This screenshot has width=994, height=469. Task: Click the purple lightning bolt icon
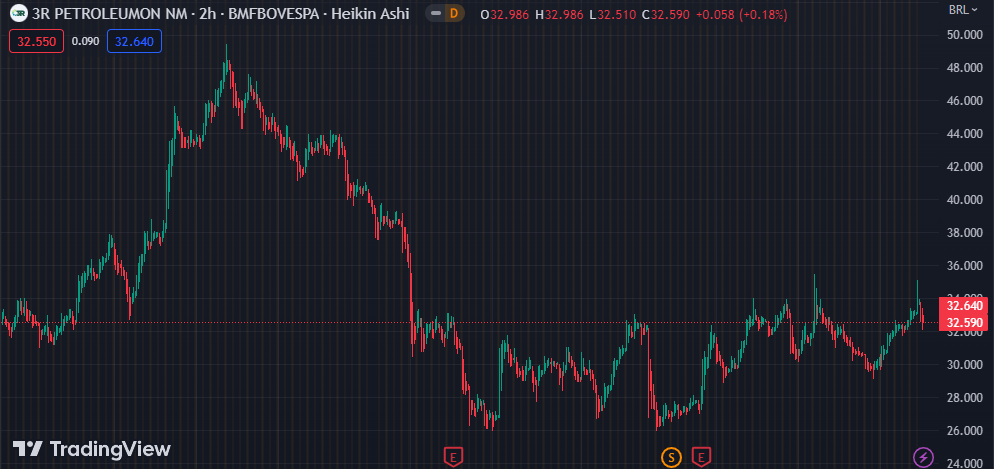pyautogui.click(x=922, y=456)
